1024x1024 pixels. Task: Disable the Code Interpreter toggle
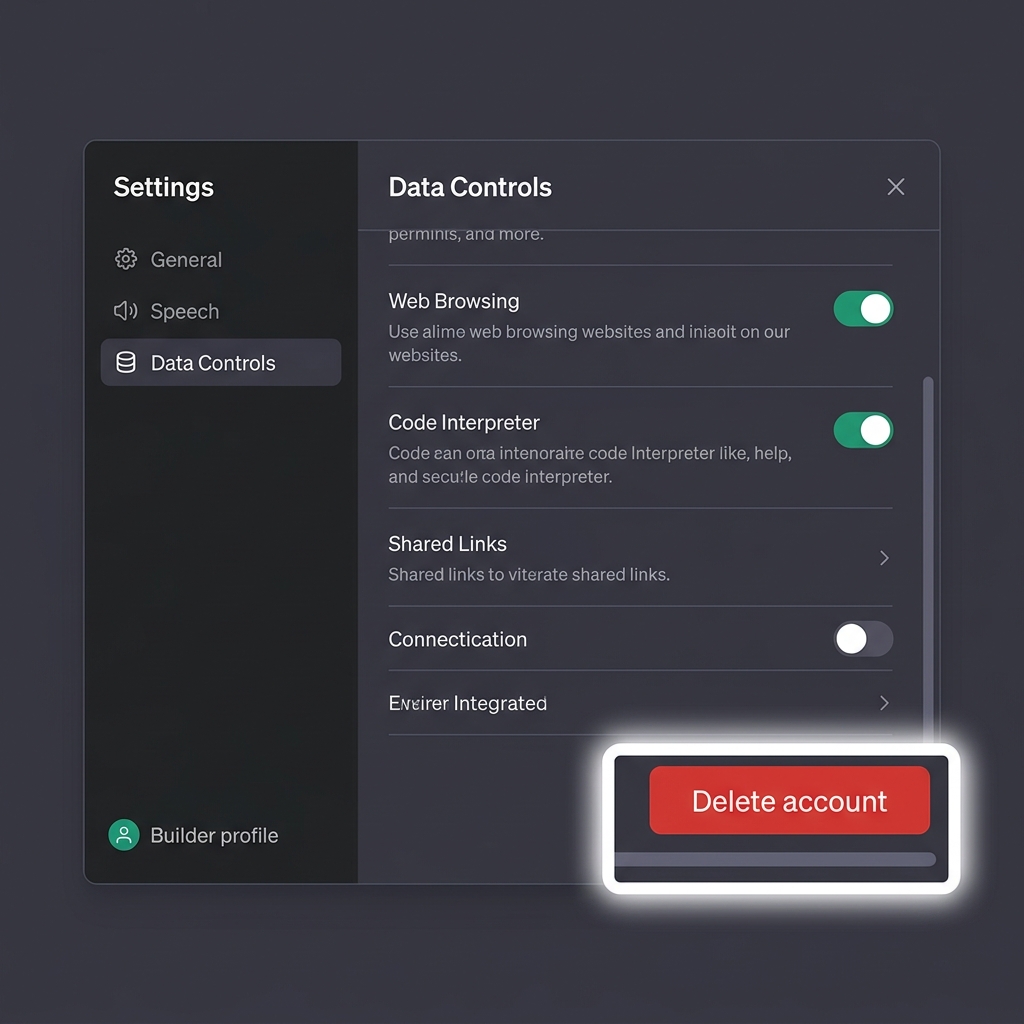coord(863,430)
